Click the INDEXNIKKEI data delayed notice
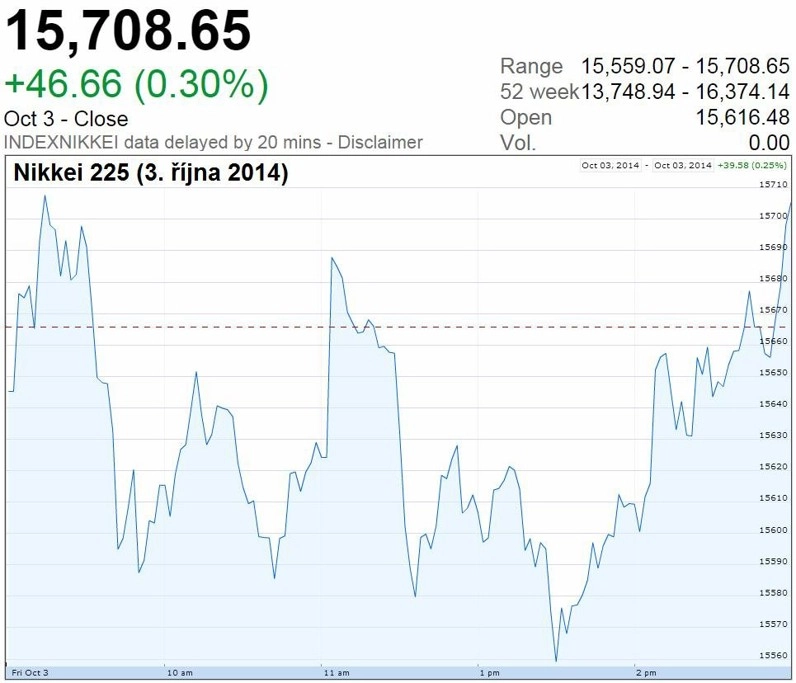 tap(162, 142)
